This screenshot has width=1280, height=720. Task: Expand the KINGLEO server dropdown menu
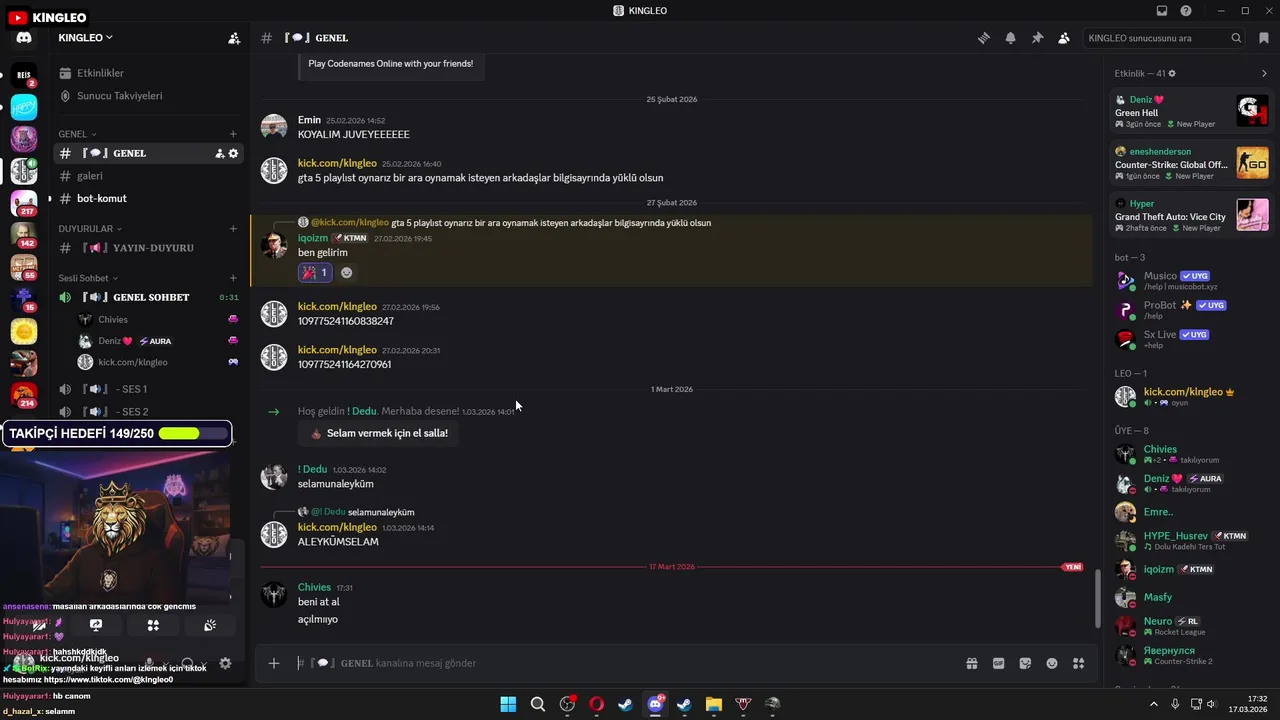(x=86, y=37)
